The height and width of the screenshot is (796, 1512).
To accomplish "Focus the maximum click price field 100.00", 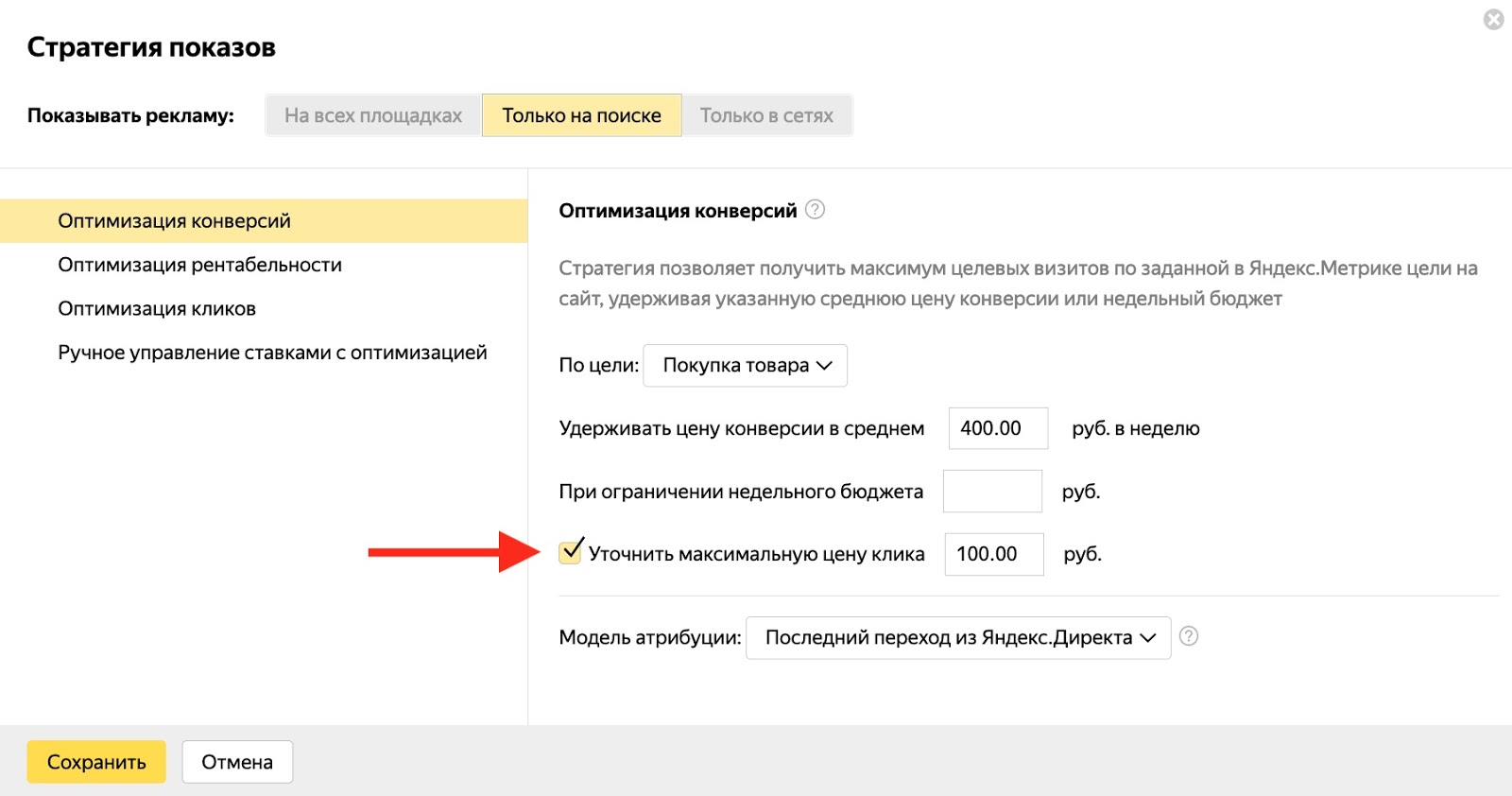I will click(x=993, y=554).
